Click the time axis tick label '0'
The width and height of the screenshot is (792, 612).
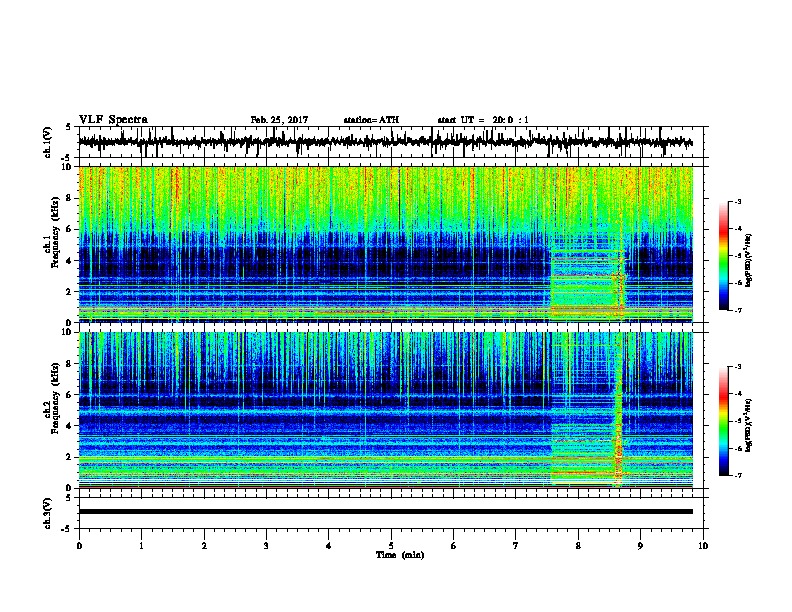[79, 546]
